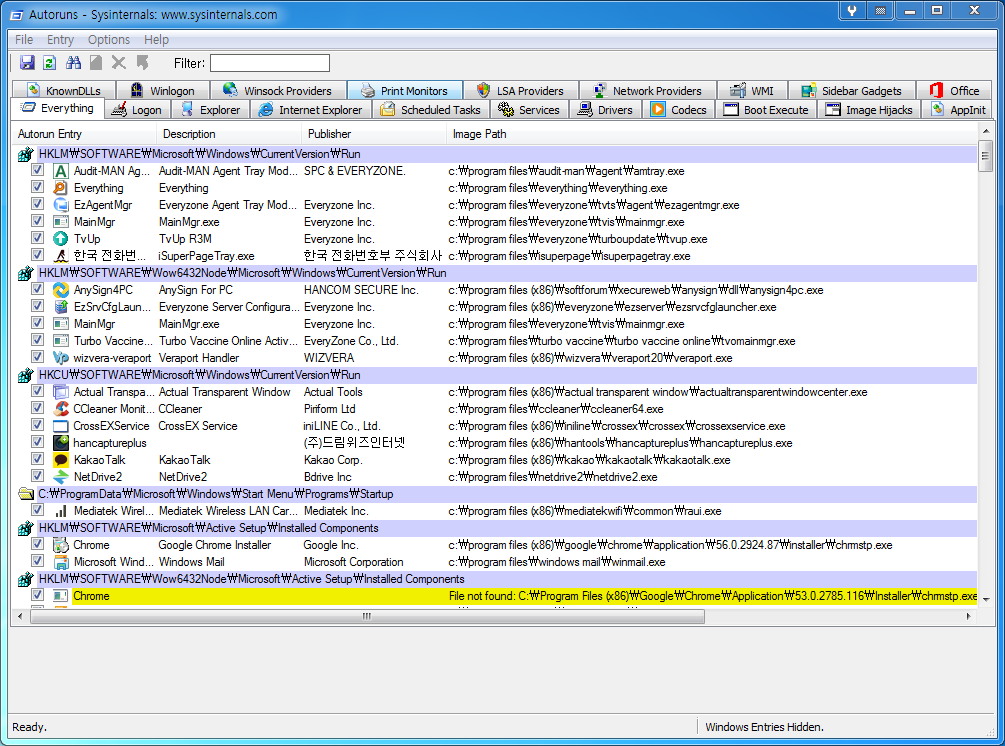Image resolution: width=1005 pixels, height=746 pixels.
Task: Click the Save toolbar icon
Action: [27, 62]
